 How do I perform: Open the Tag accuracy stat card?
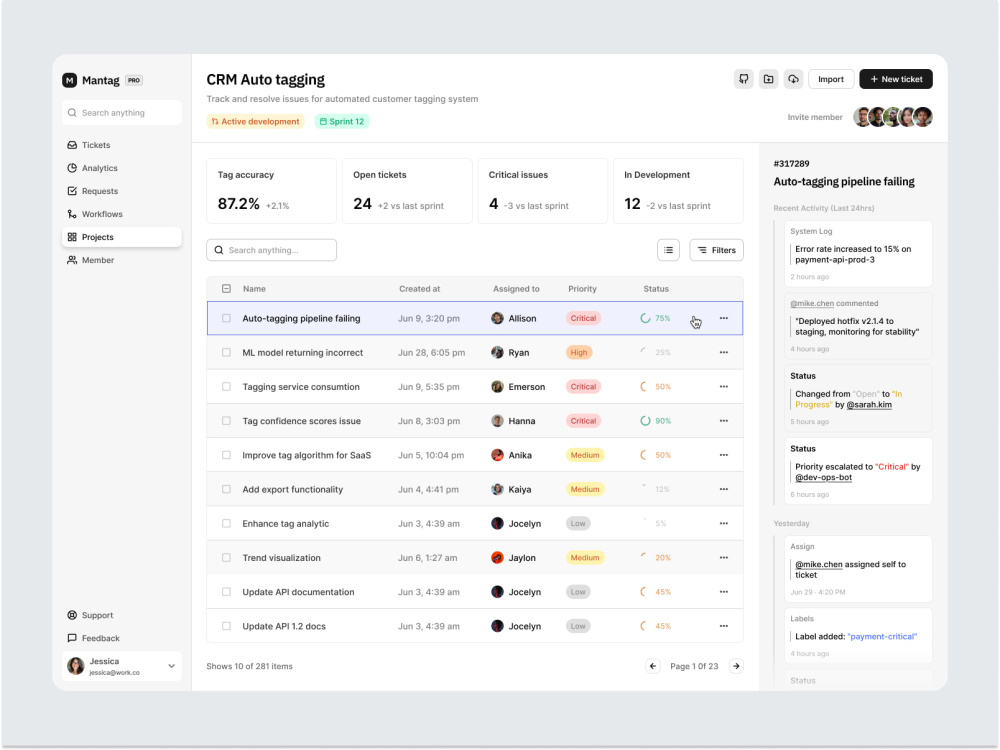click(x=272, y=191)
